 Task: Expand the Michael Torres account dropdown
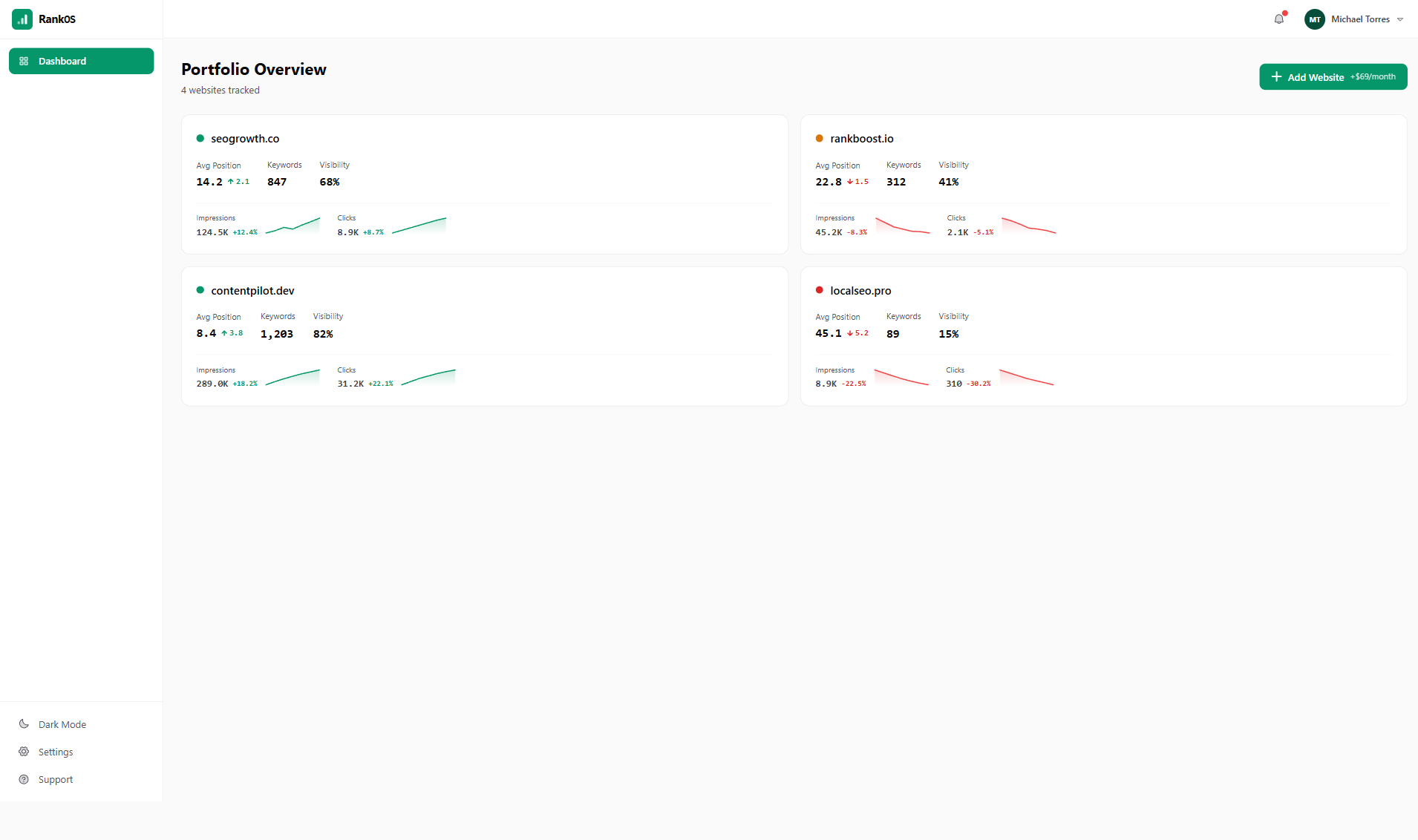pyautogui.click(x=1399, y=19)
